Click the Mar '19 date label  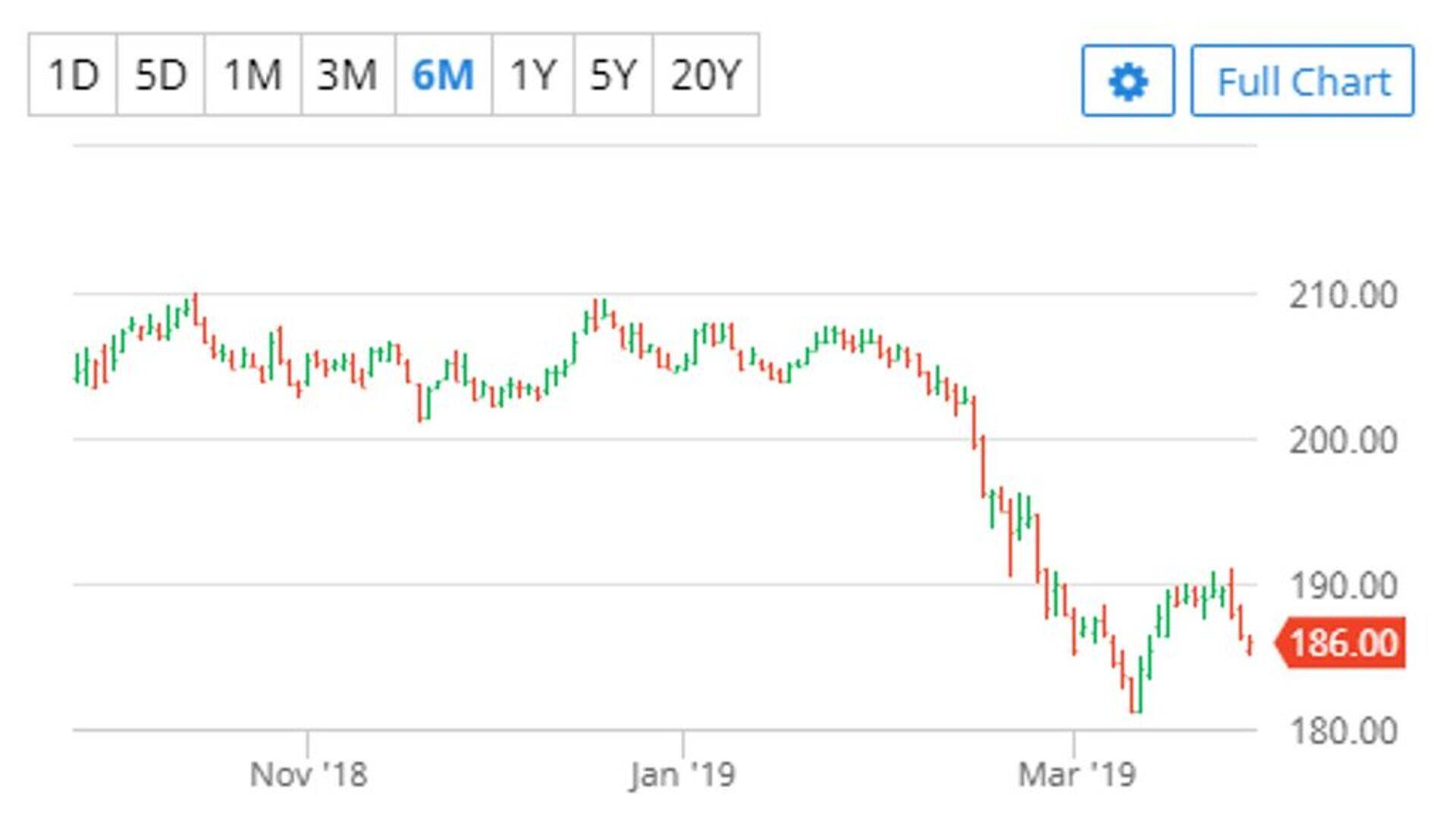pyautogui.click(x=1076, y=775)
